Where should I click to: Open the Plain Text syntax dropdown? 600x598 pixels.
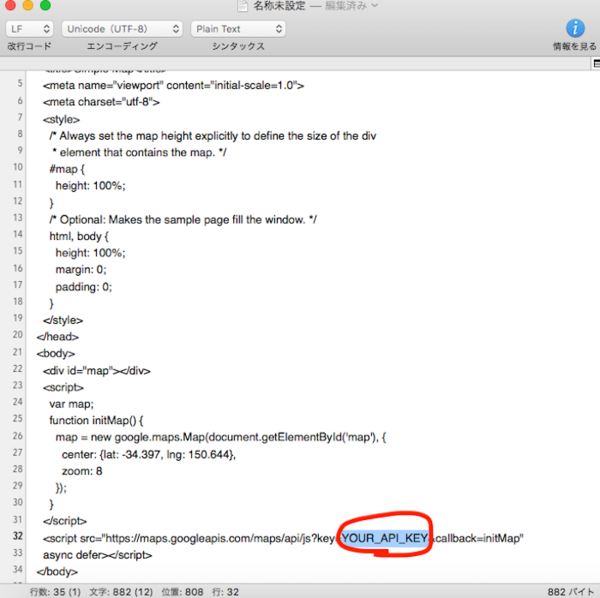[238, 29]
